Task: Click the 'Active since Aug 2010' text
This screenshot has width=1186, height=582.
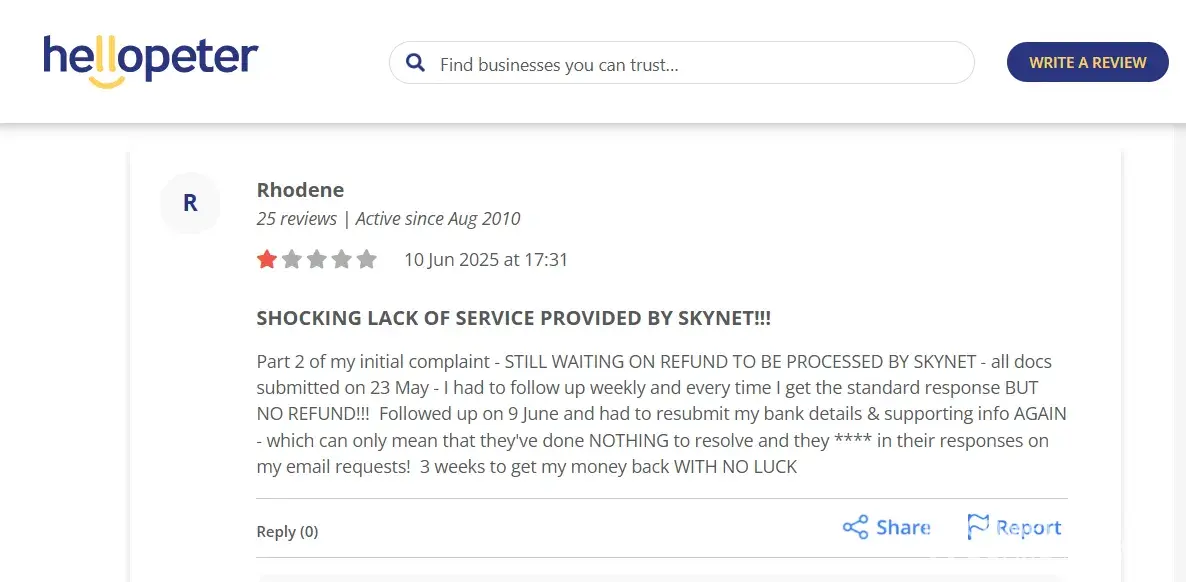Action: click(438, 219)
